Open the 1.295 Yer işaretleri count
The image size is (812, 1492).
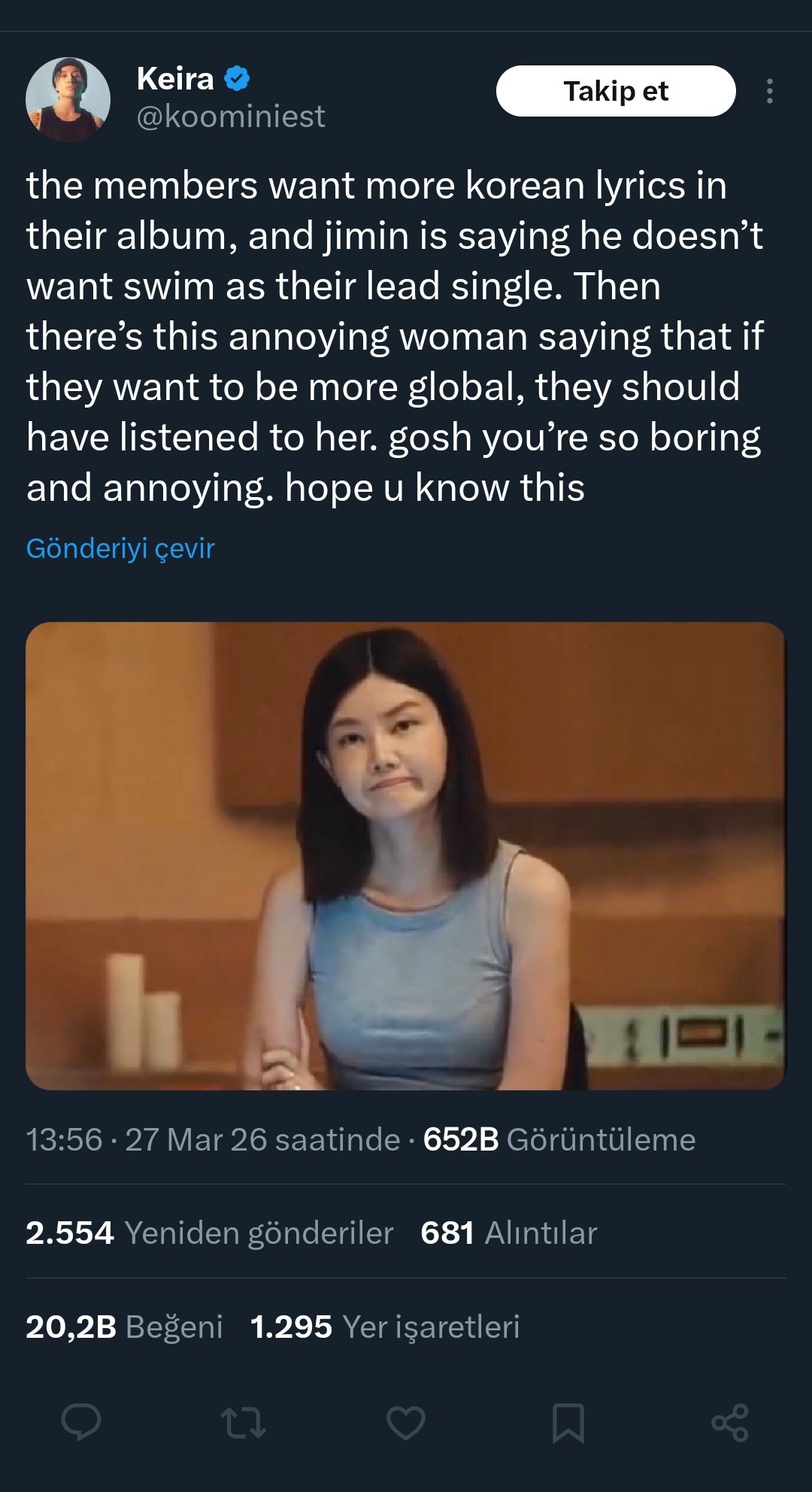pyautogui.click(x=385, y=1327)
